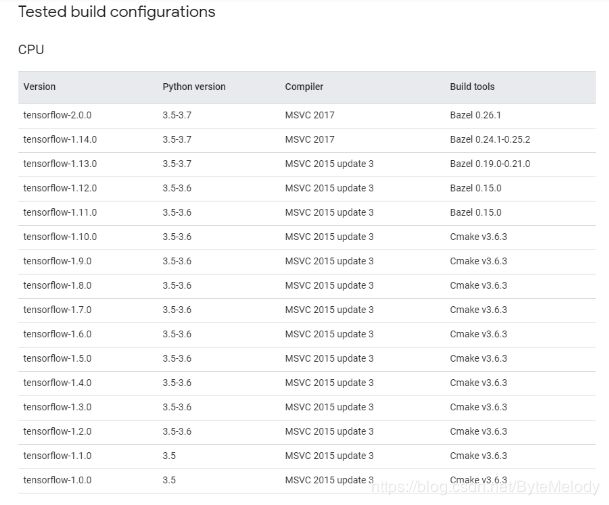Click Bazel 0.26.1 build tool cell

(475, 115)
